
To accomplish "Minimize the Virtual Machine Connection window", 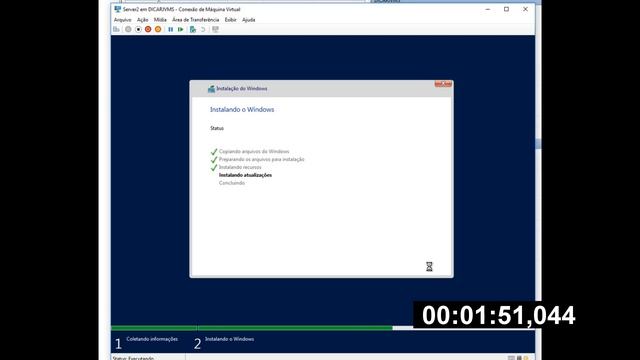I will pos(488,9).
